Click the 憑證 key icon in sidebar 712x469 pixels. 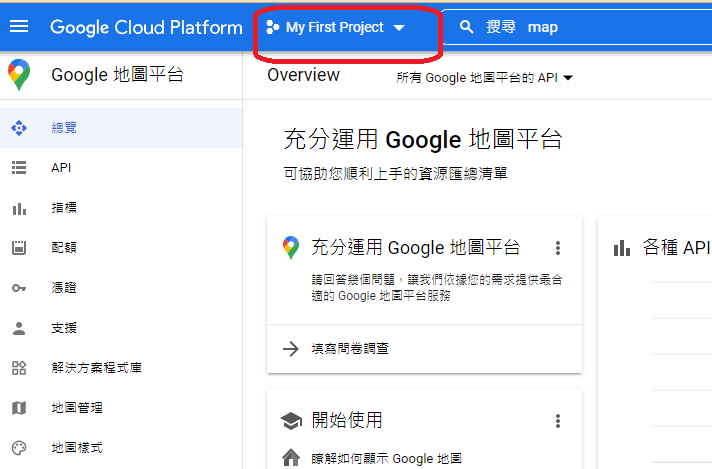coord(19,288)
